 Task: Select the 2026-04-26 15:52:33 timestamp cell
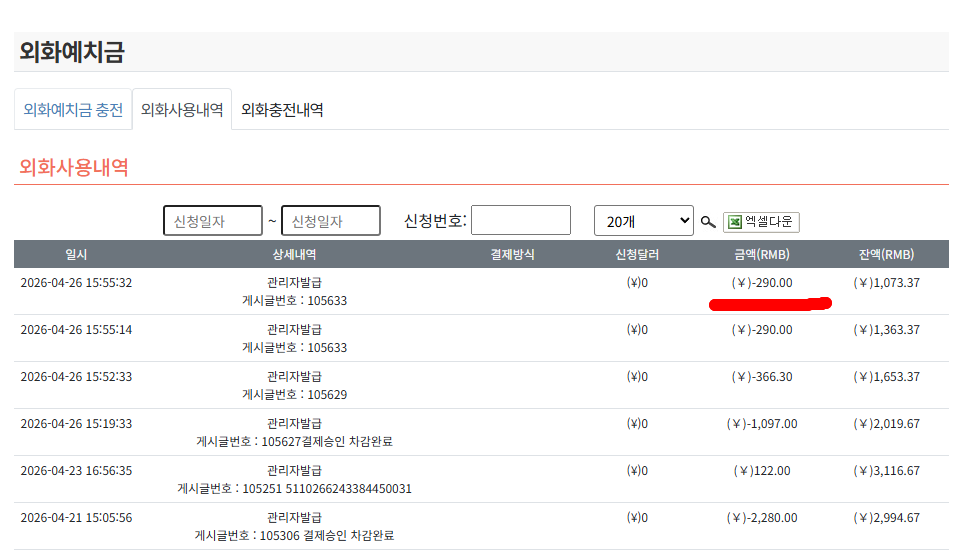coord(76,377)
